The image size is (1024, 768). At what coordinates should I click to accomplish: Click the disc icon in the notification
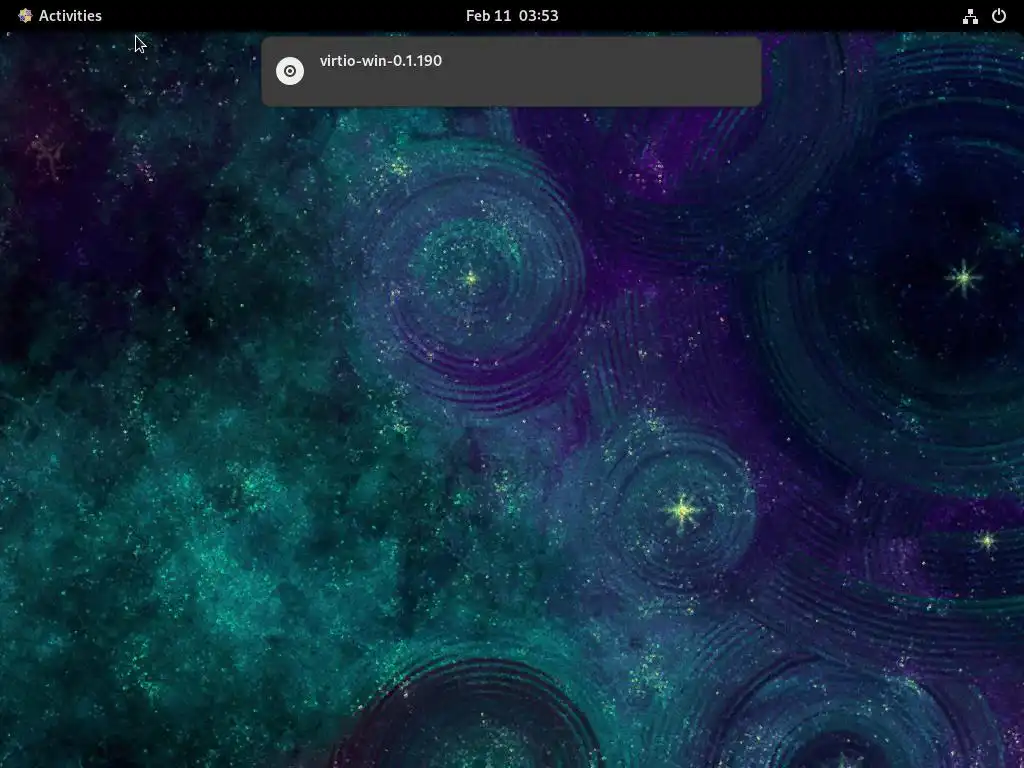coord(290,71)
